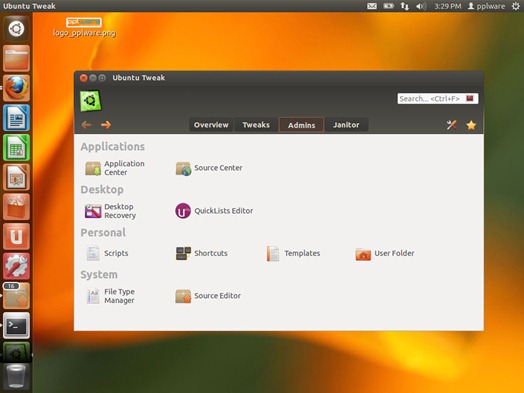Screen dimensions: 524x393
Task: Open Application Center icon
Action: pos(93,168)
